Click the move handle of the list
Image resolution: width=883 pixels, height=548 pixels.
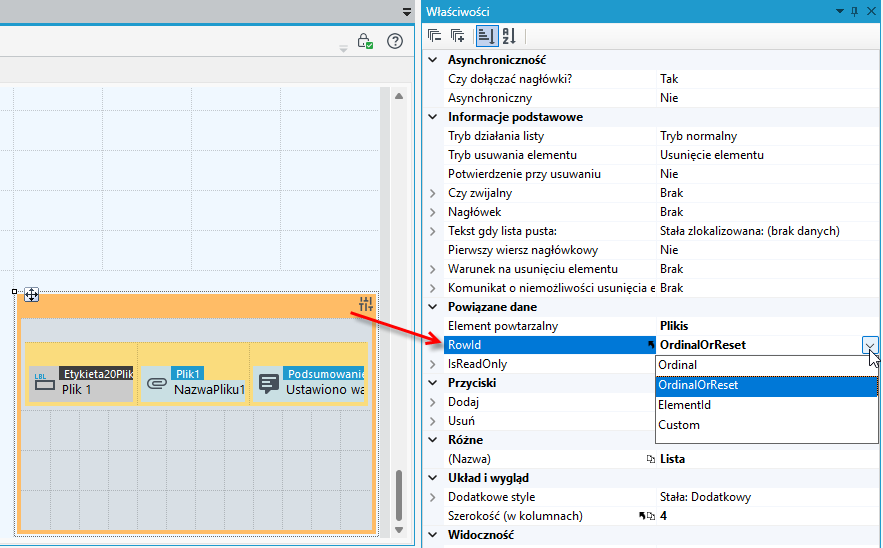tap(31, 295)
